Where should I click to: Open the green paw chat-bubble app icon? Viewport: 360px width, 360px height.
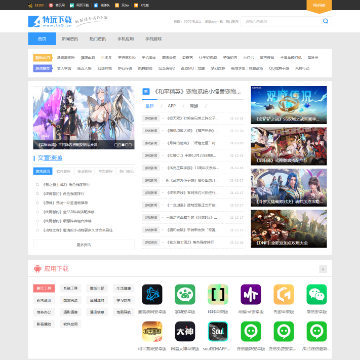pyautogui.click(x=185, y=294)
